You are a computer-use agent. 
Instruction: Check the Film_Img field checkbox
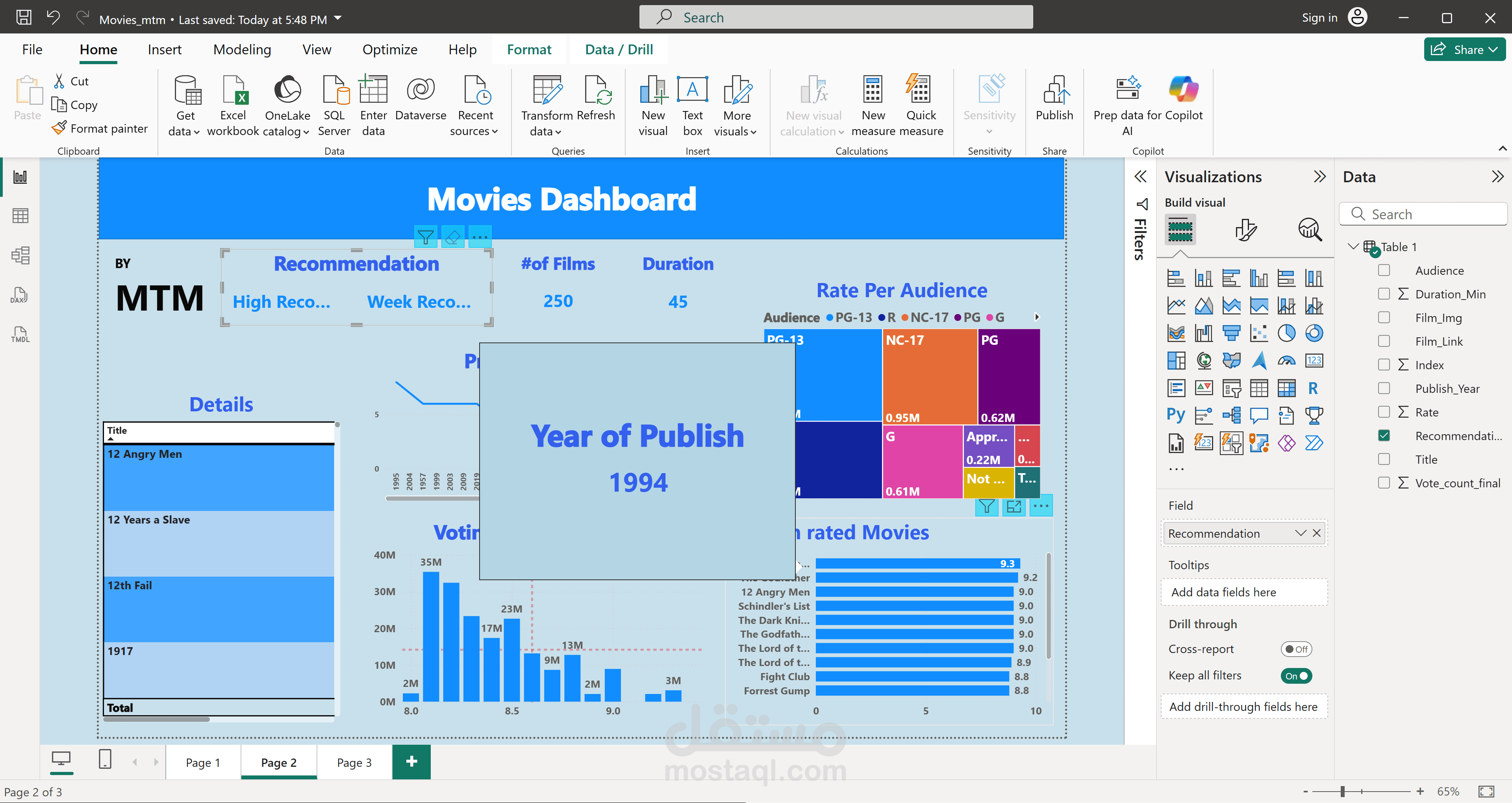tap(1384, 318)
